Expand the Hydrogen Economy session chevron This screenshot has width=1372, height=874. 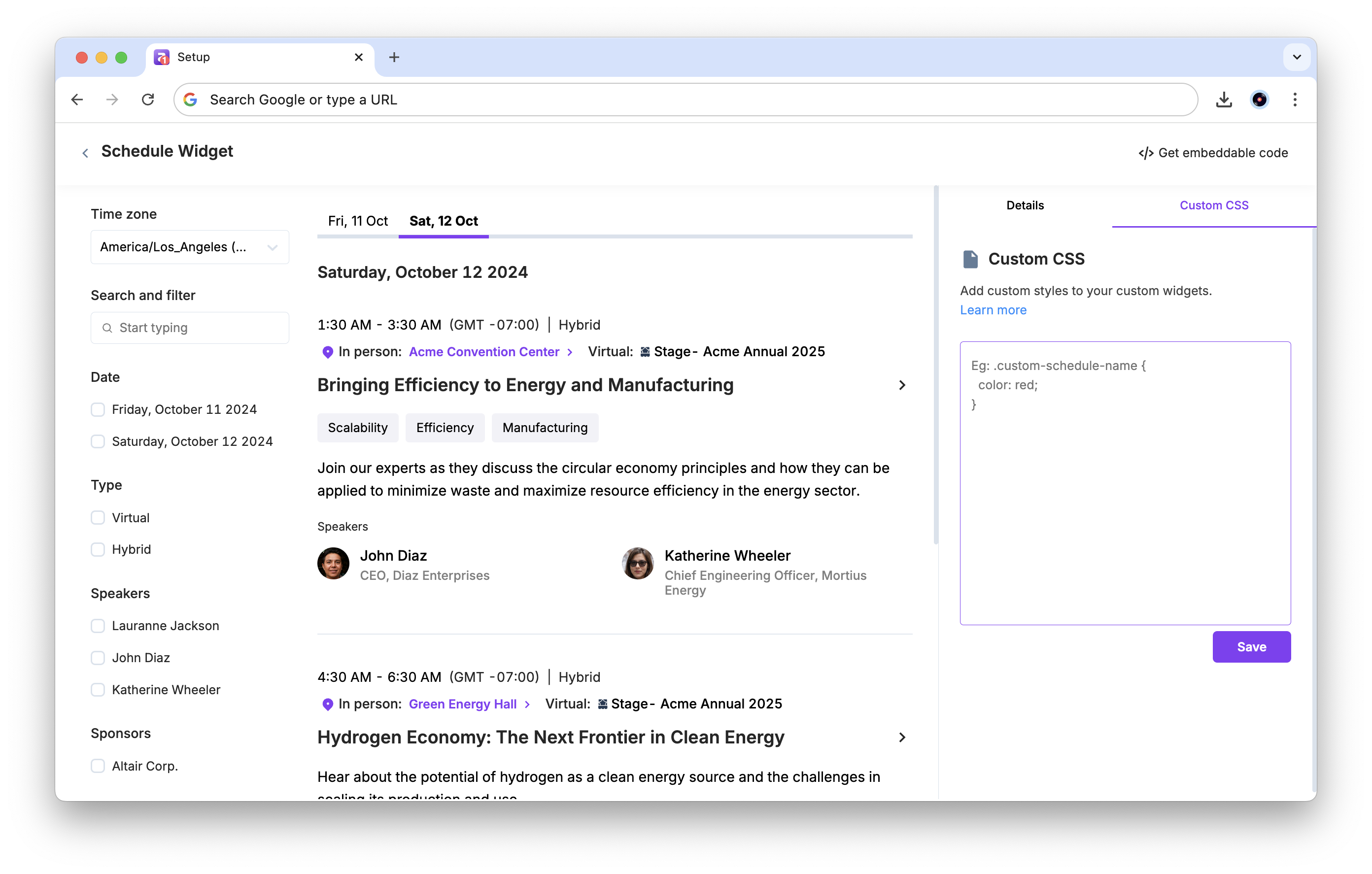[x=901, y=737]
